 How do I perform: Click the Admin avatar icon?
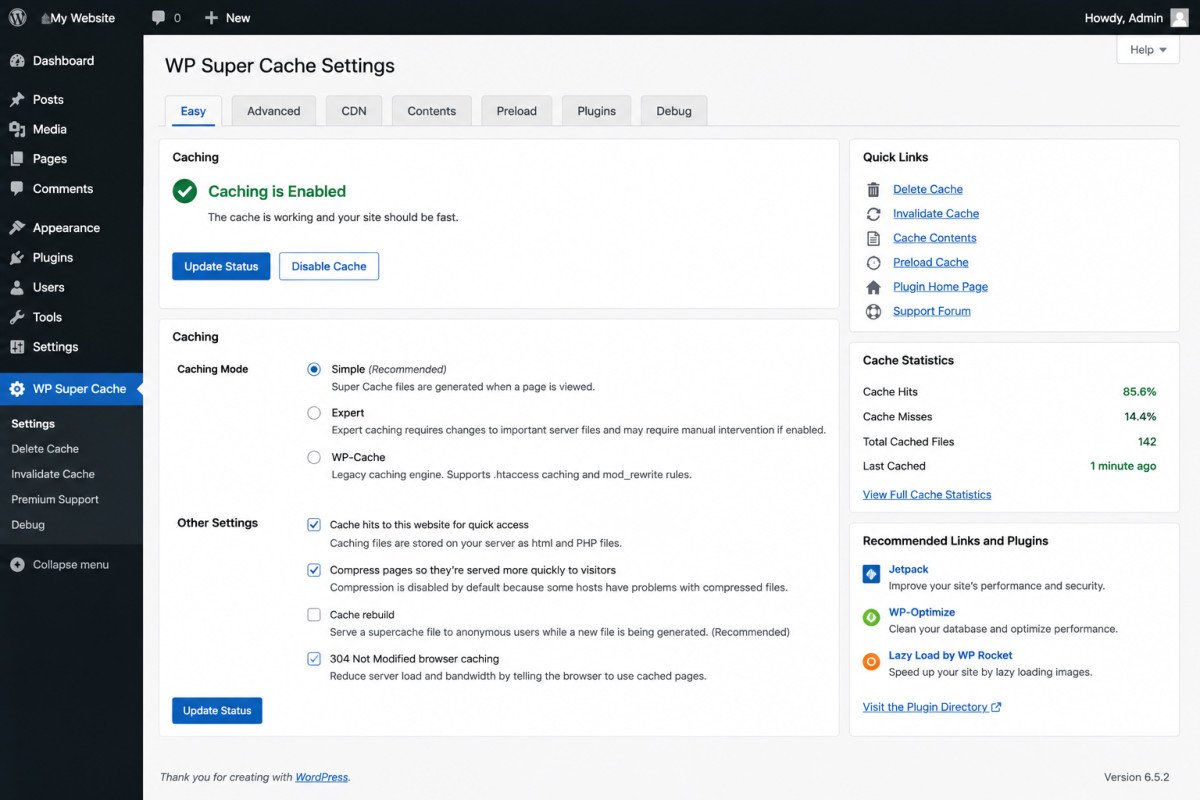(x=1180, y=17)
